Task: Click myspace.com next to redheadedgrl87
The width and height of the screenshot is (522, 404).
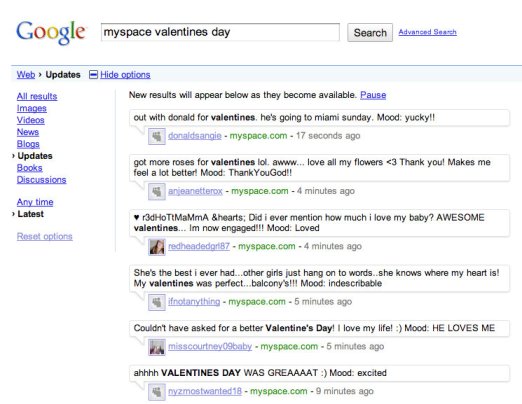Action: pyautogui.click(x=267, y=246)
